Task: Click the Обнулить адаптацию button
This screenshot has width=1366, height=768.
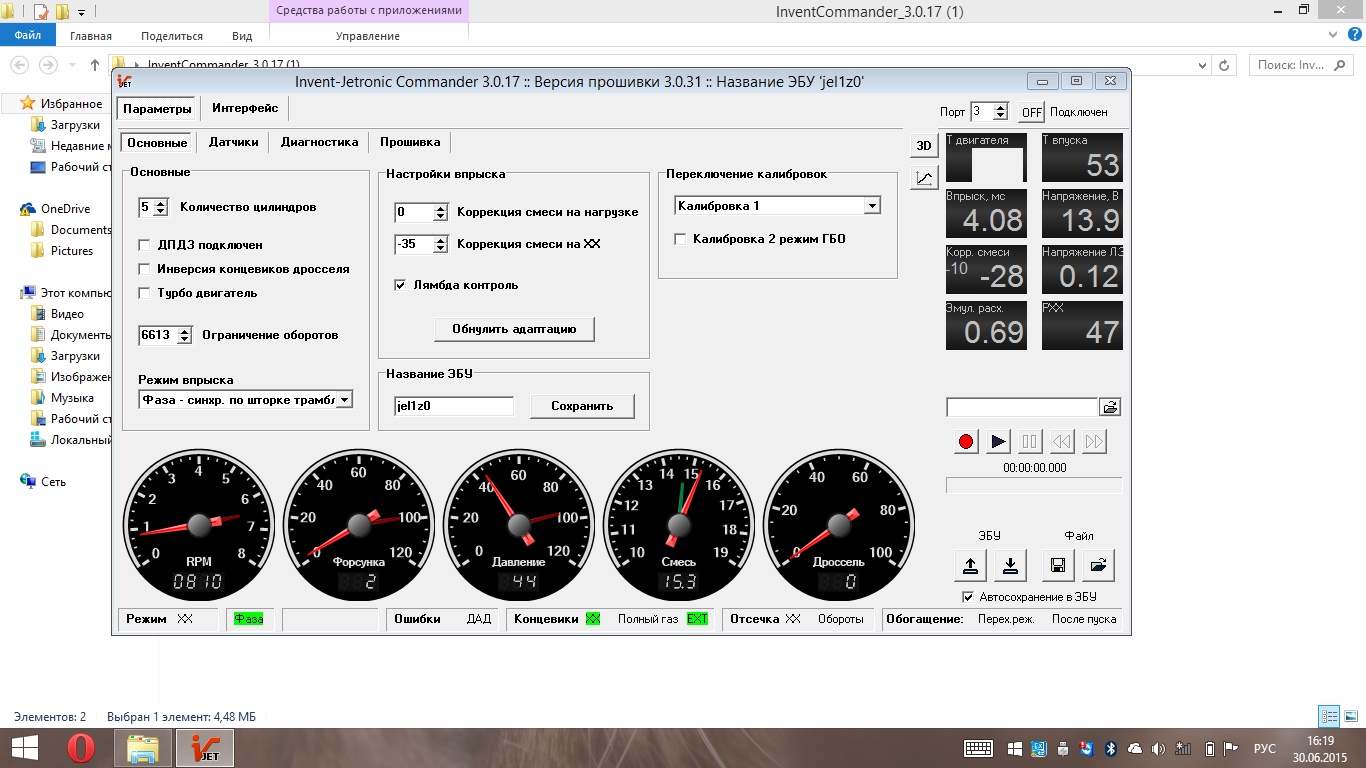Action: [x=514, y=329]
